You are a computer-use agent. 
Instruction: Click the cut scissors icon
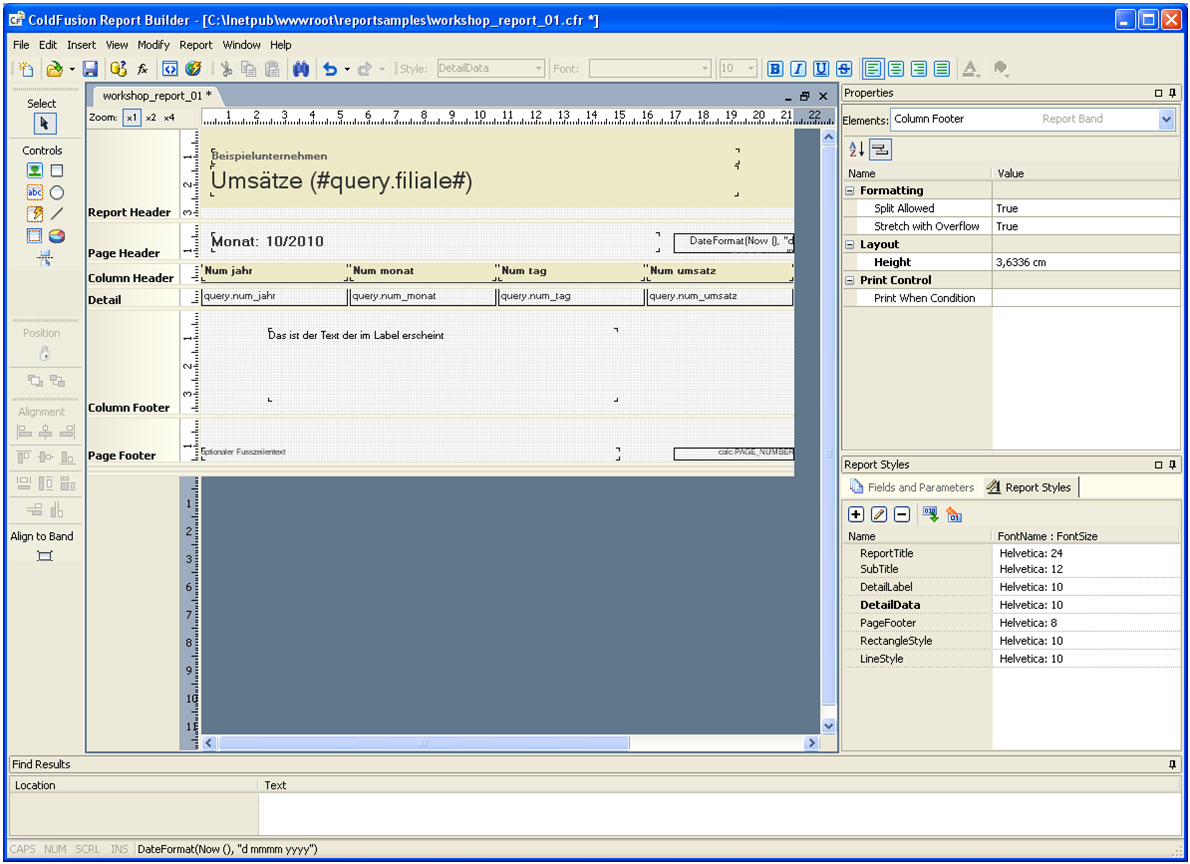(226, 69)
